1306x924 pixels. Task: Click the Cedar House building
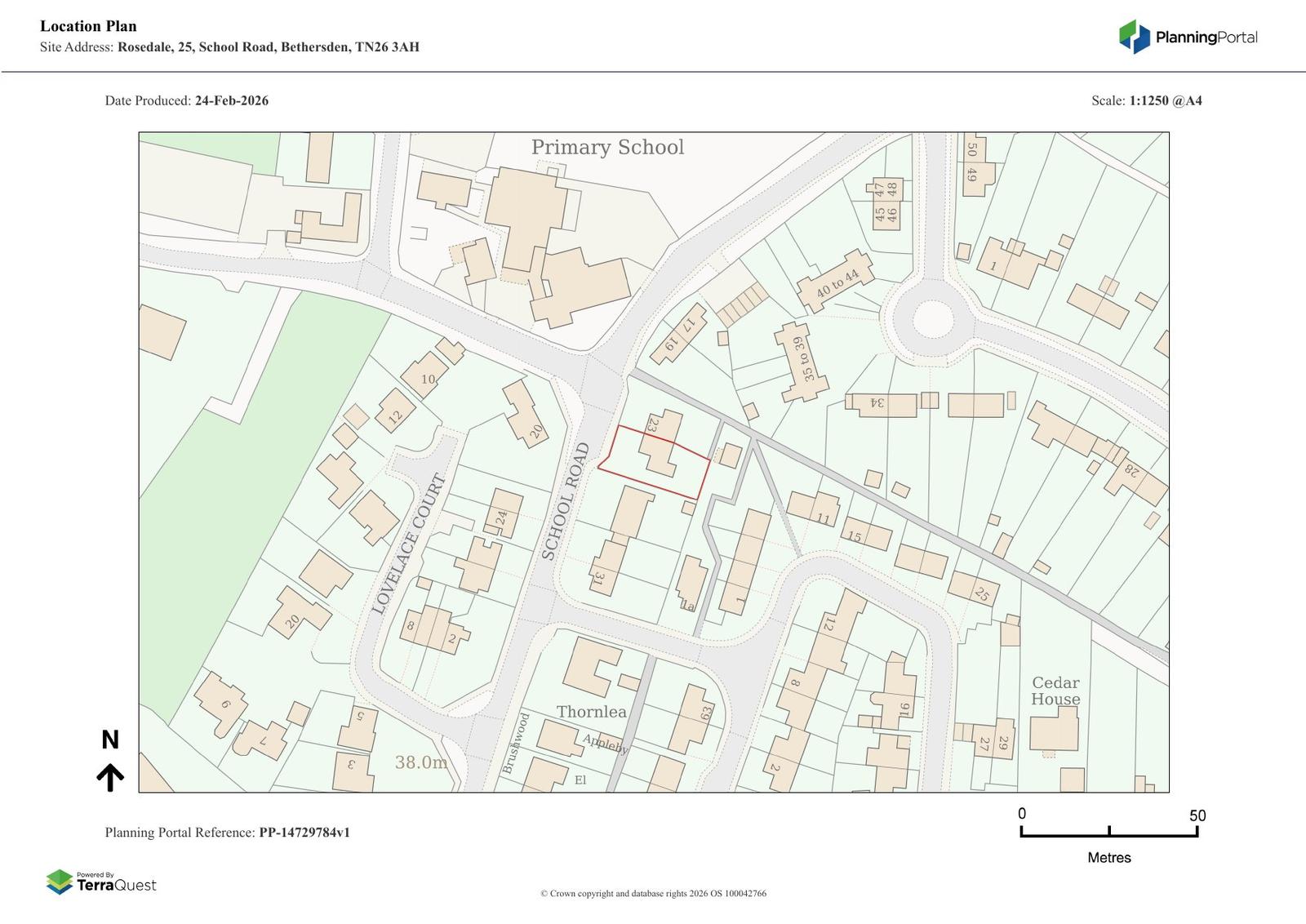pos(1053,728)
